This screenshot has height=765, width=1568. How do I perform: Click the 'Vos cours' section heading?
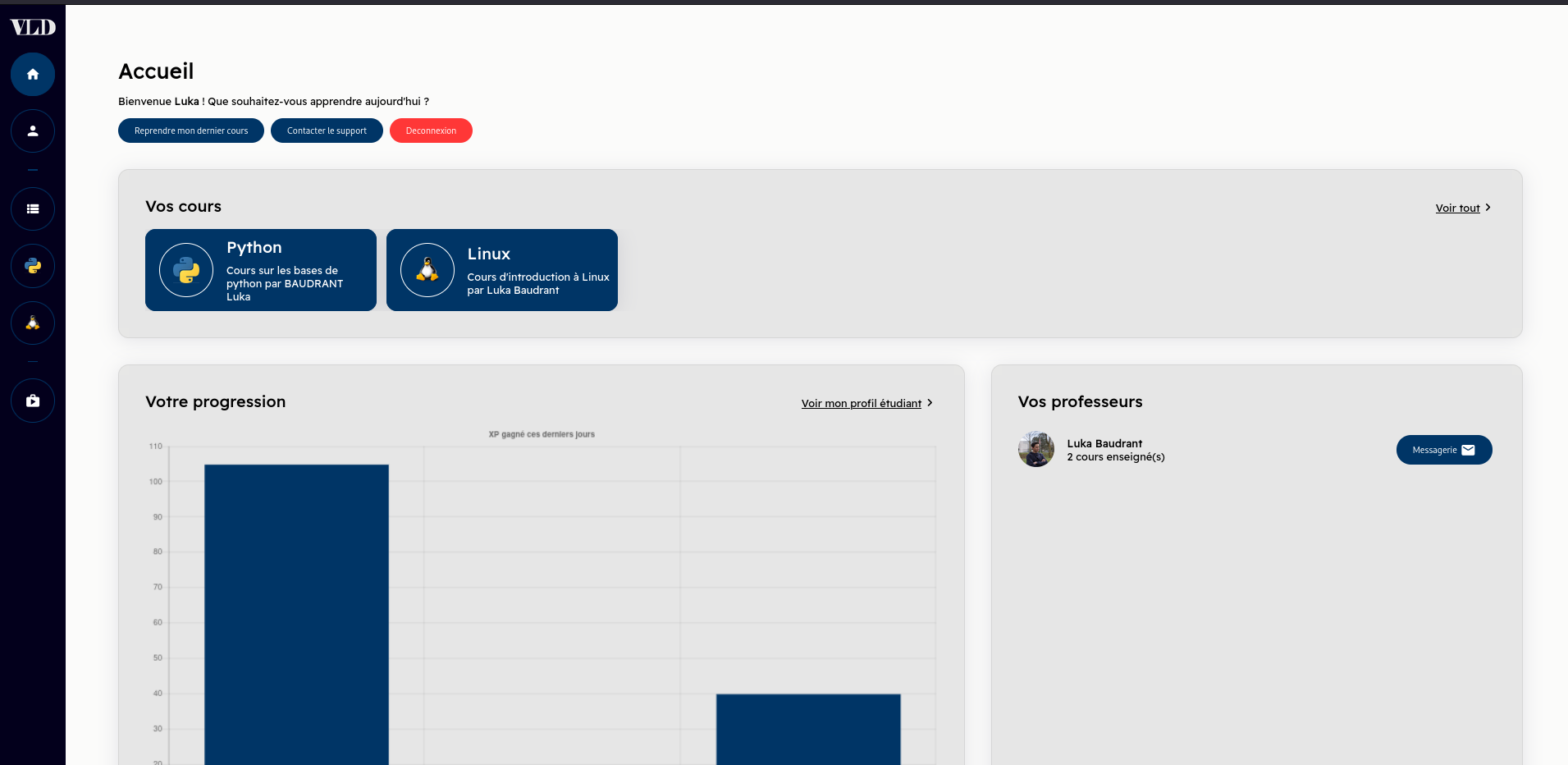[x=183, y=207]
